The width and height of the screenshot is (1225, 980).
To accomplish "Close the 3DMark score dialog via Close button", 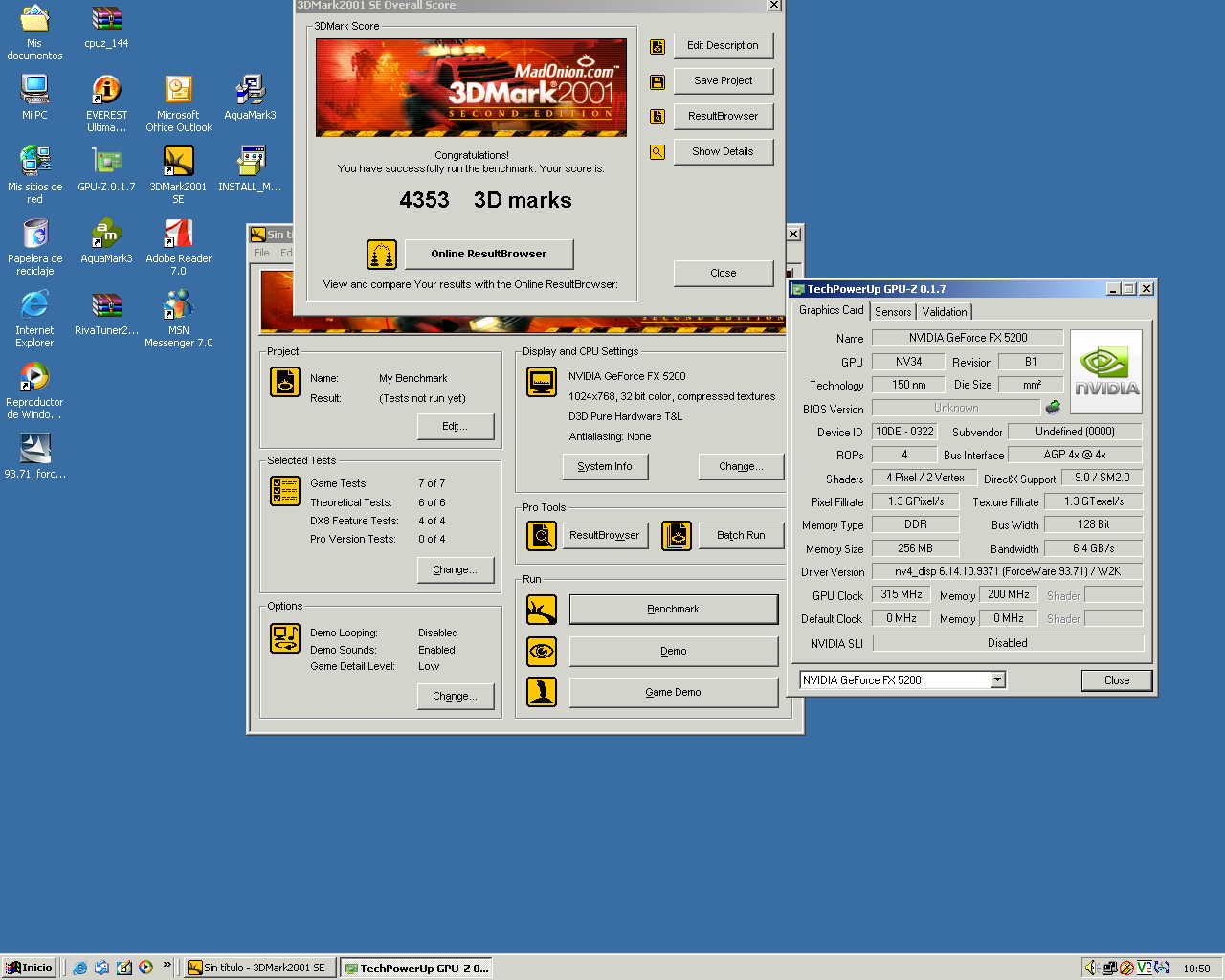I will tap(723, 274).
